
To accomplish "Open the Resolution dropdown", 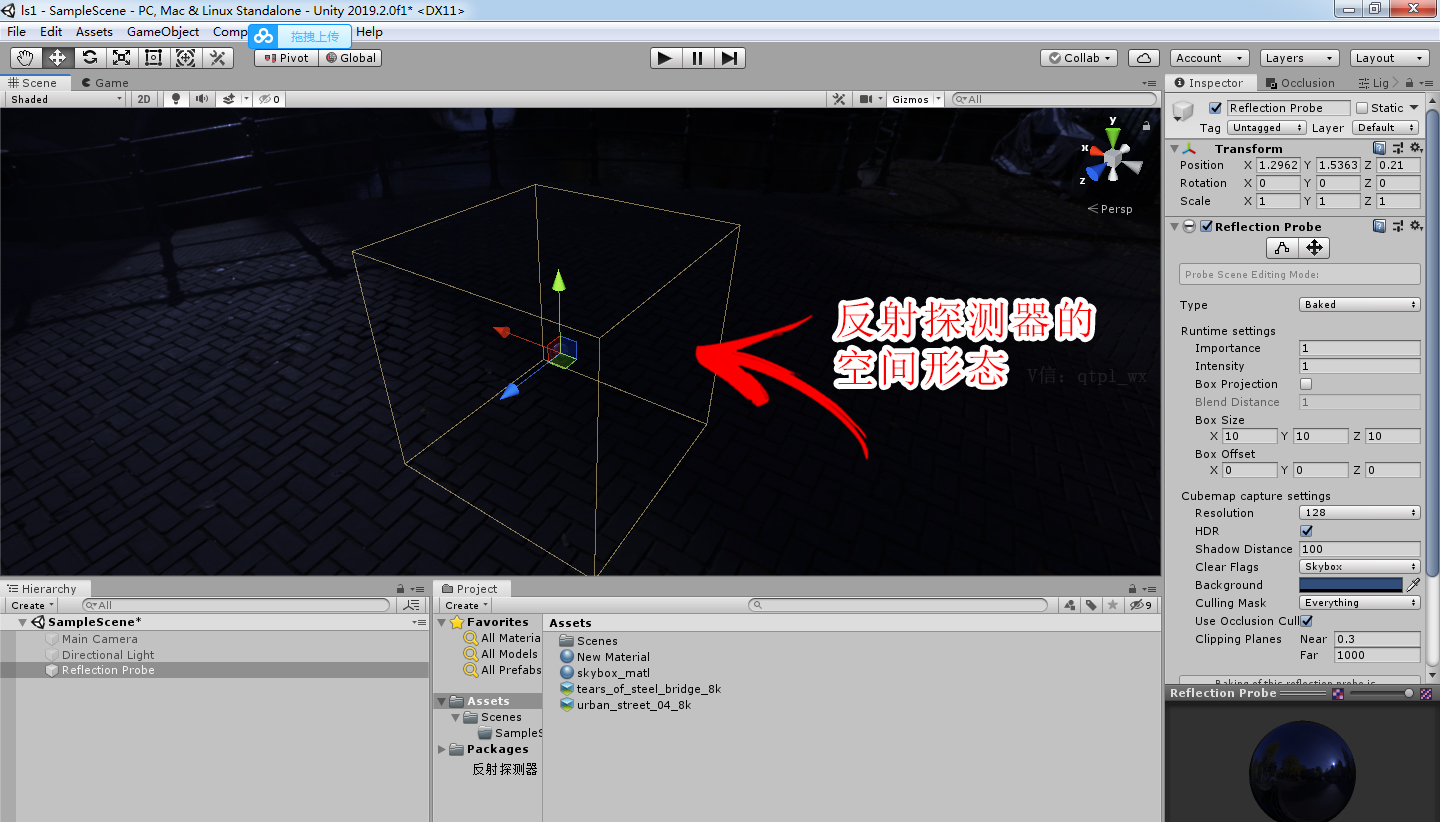I will click(x=1360, y=513).
